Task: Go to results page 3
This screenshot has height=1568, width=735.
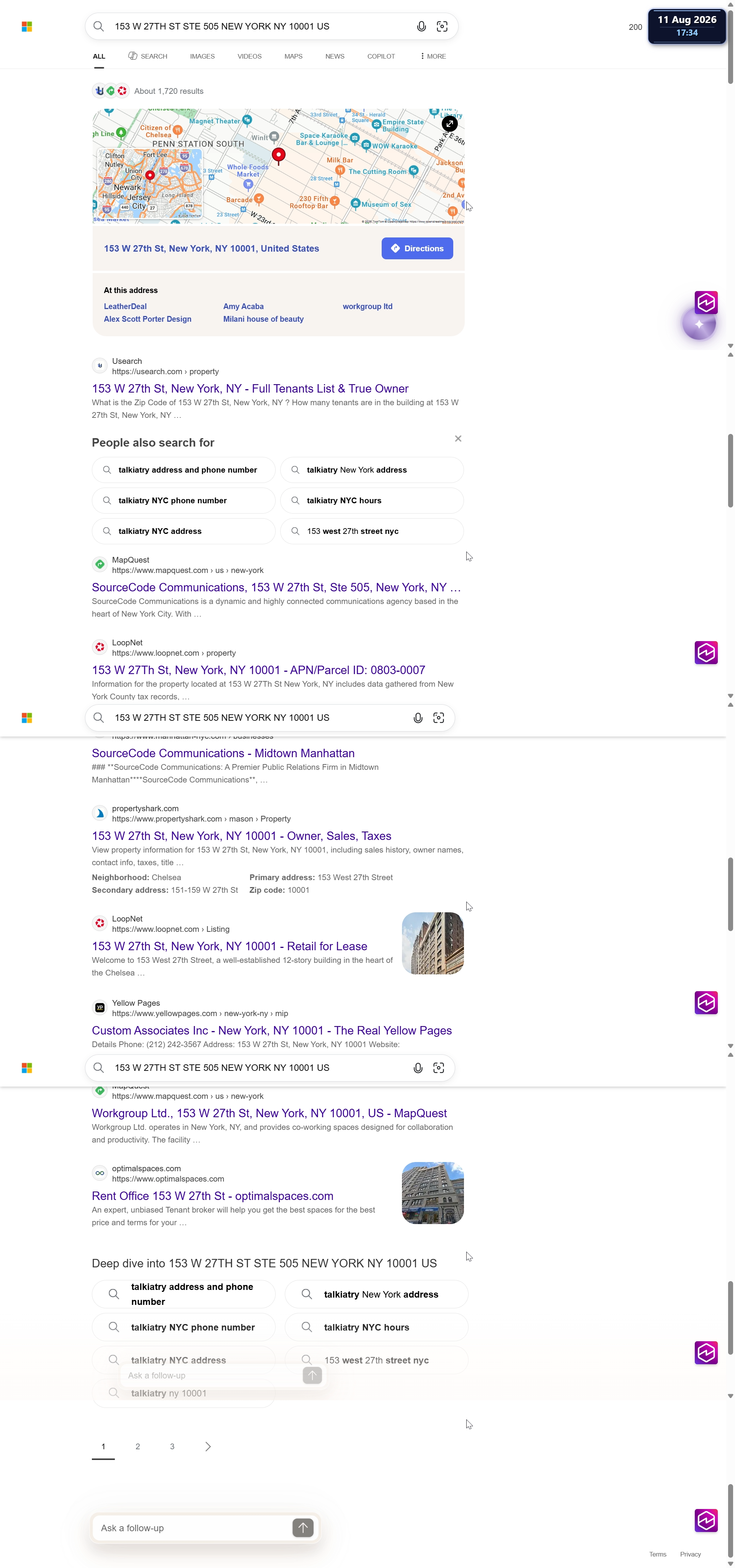Action: tap(172, 1446)
